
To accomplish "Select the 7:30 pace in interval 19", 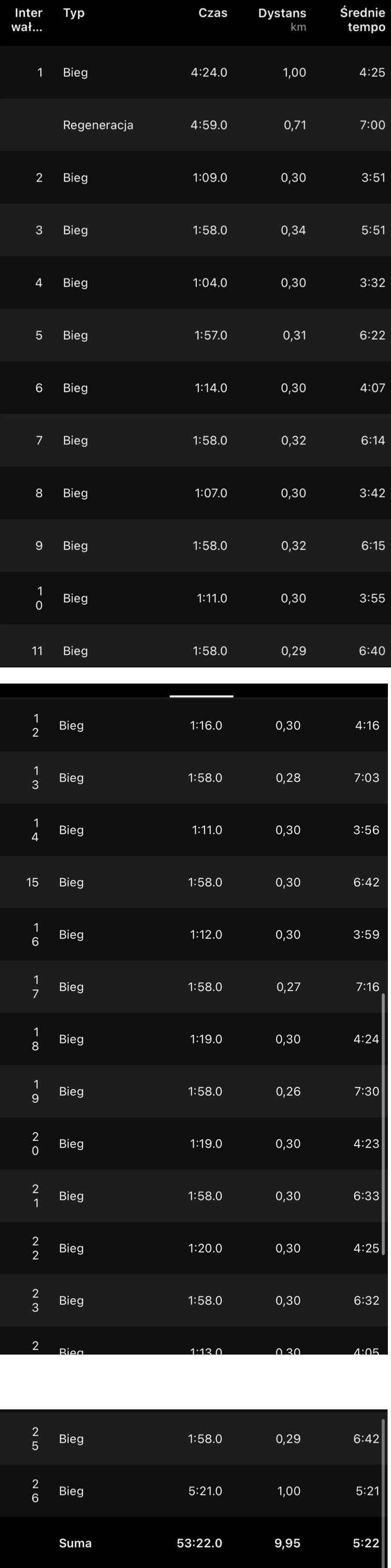I will [x=366, y=1092].
